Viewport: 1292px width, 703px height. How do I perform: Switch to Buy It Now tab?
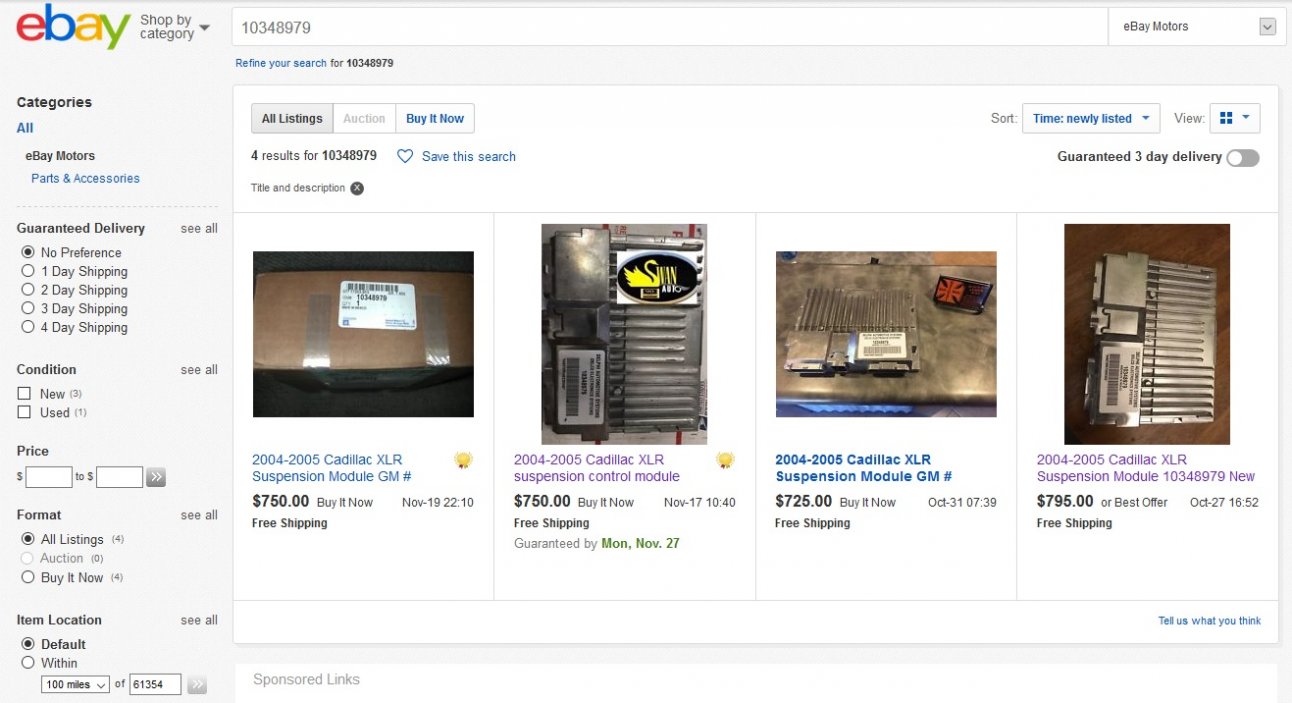pos(435,119)
